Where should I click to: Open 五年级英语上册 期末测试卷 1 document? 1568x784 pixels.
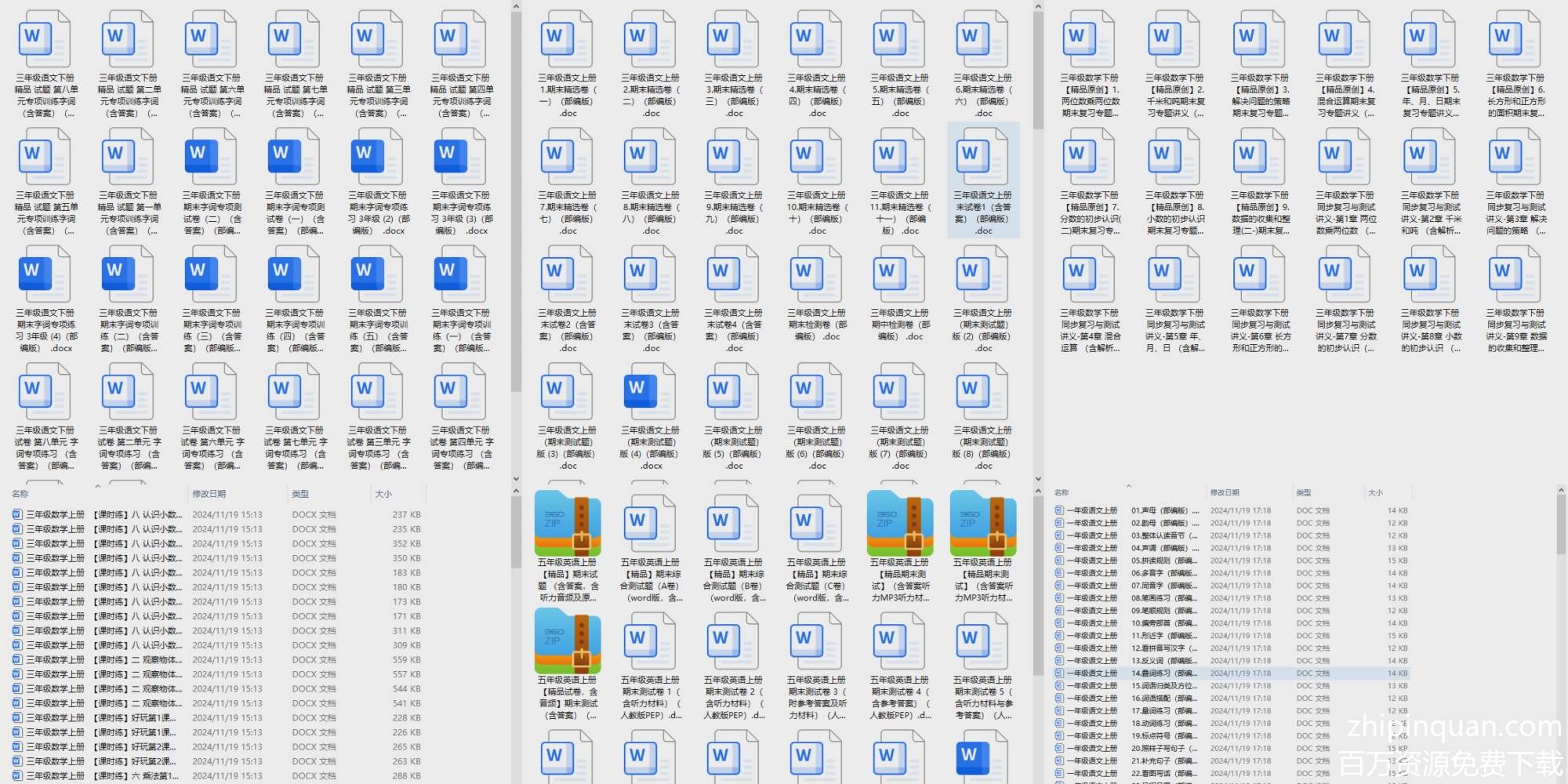click(651, 638)
